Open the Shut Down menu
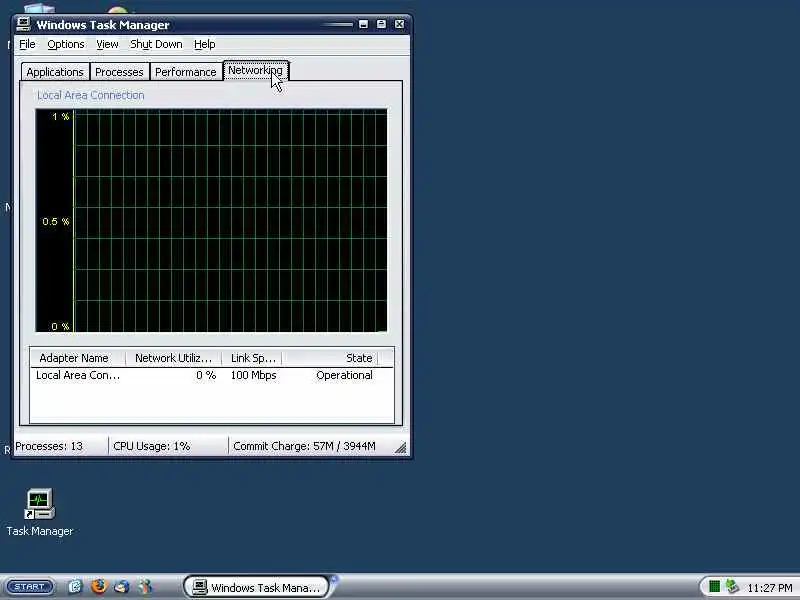This screenshot has height=600, width=800. tap(156, 44)
